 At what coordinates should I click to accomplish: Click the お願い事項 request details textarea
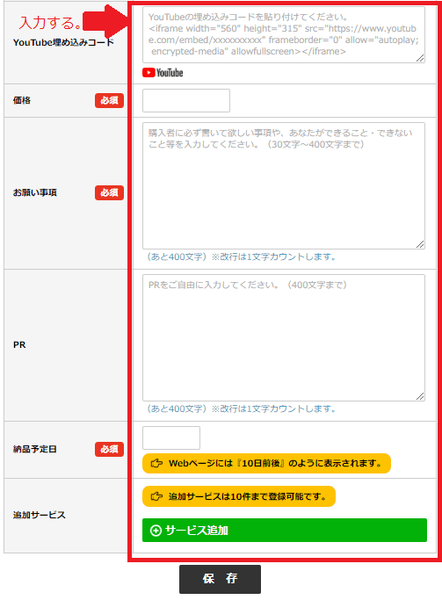(284, 186)
